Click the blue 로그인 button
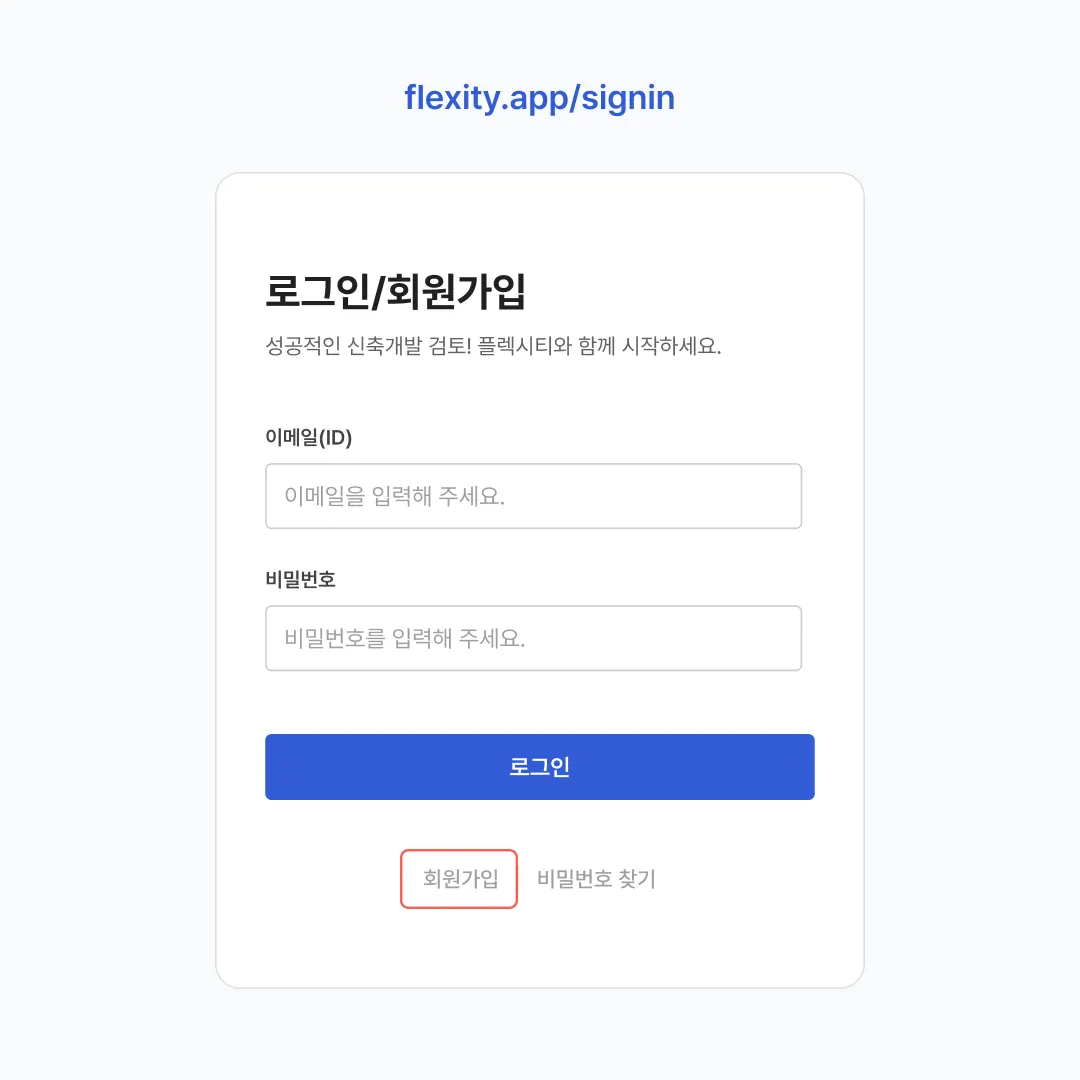Screen dimensions: 1080x1080 [539, 767]
